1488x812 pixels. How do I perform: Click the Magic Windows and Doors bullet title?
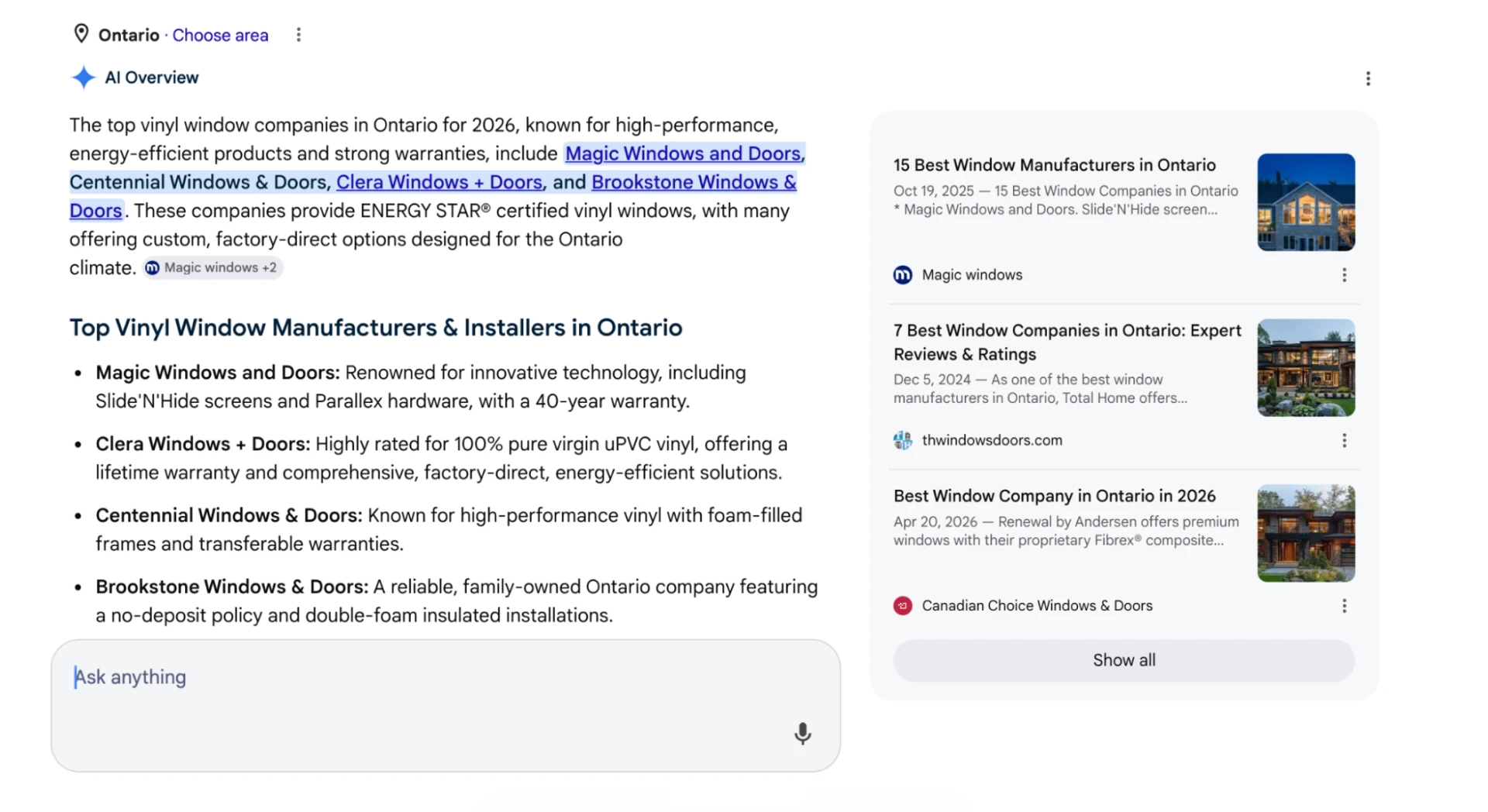tap(218, 373)
